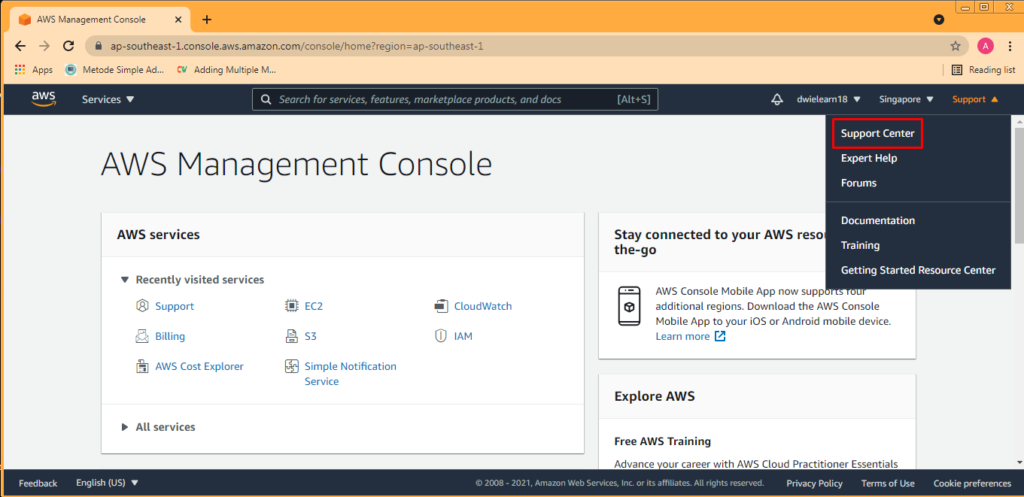Go back with the browser back arrow
This screenshot has width=1024, height=497.
click(x=20, y=46)
